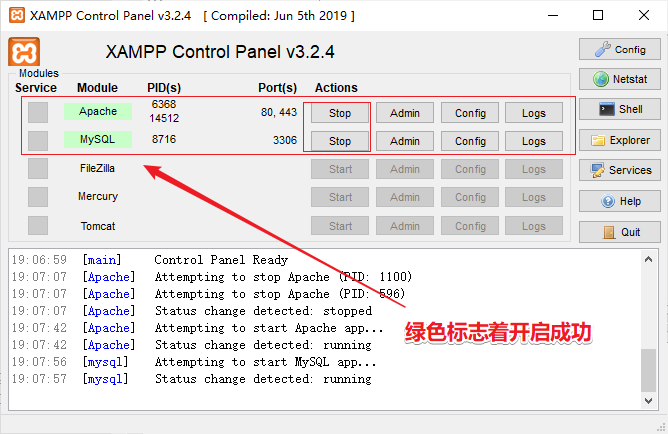This screenshot has width=668, height=434.
Task: Click Apache PID 6368
Action: click(x=164, y=104)
